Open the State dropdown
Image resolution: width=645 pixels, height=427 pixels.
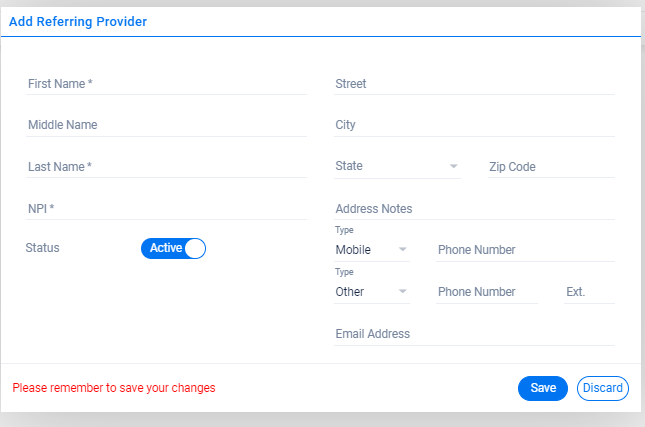(x=397, y=166)
